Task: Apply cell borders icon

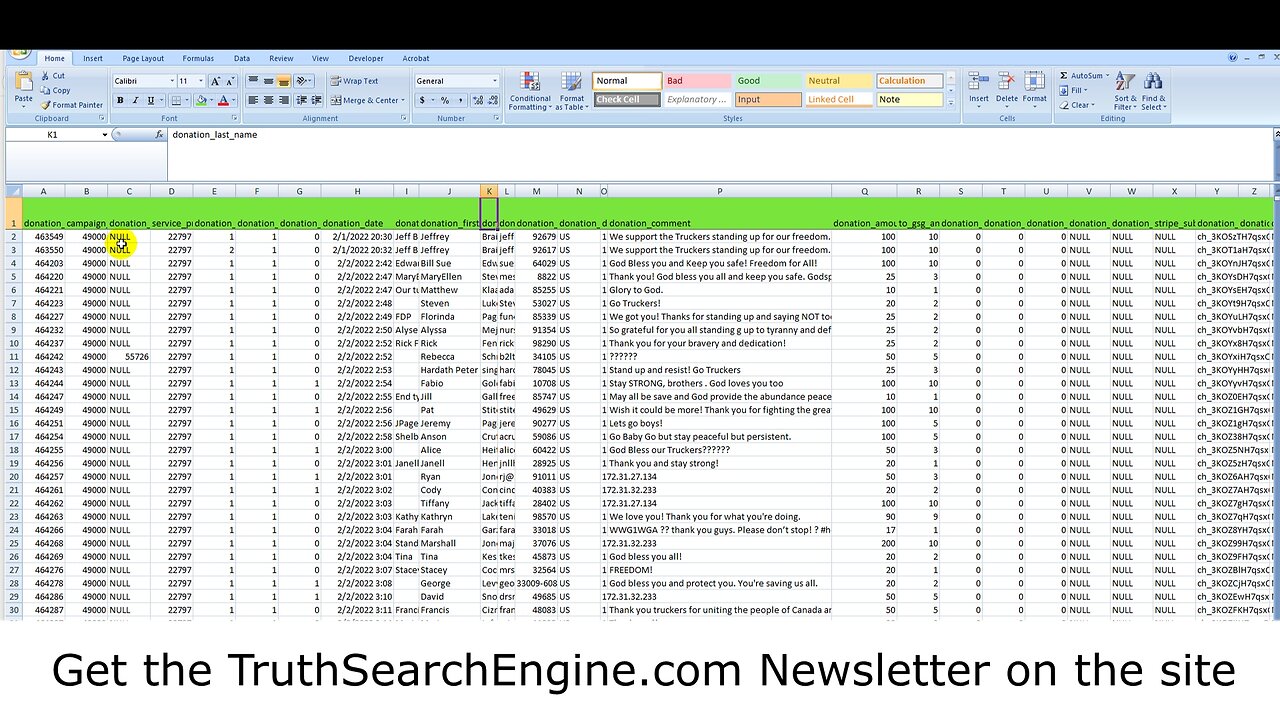Action: pyautogui.click(x=176, y=100)
